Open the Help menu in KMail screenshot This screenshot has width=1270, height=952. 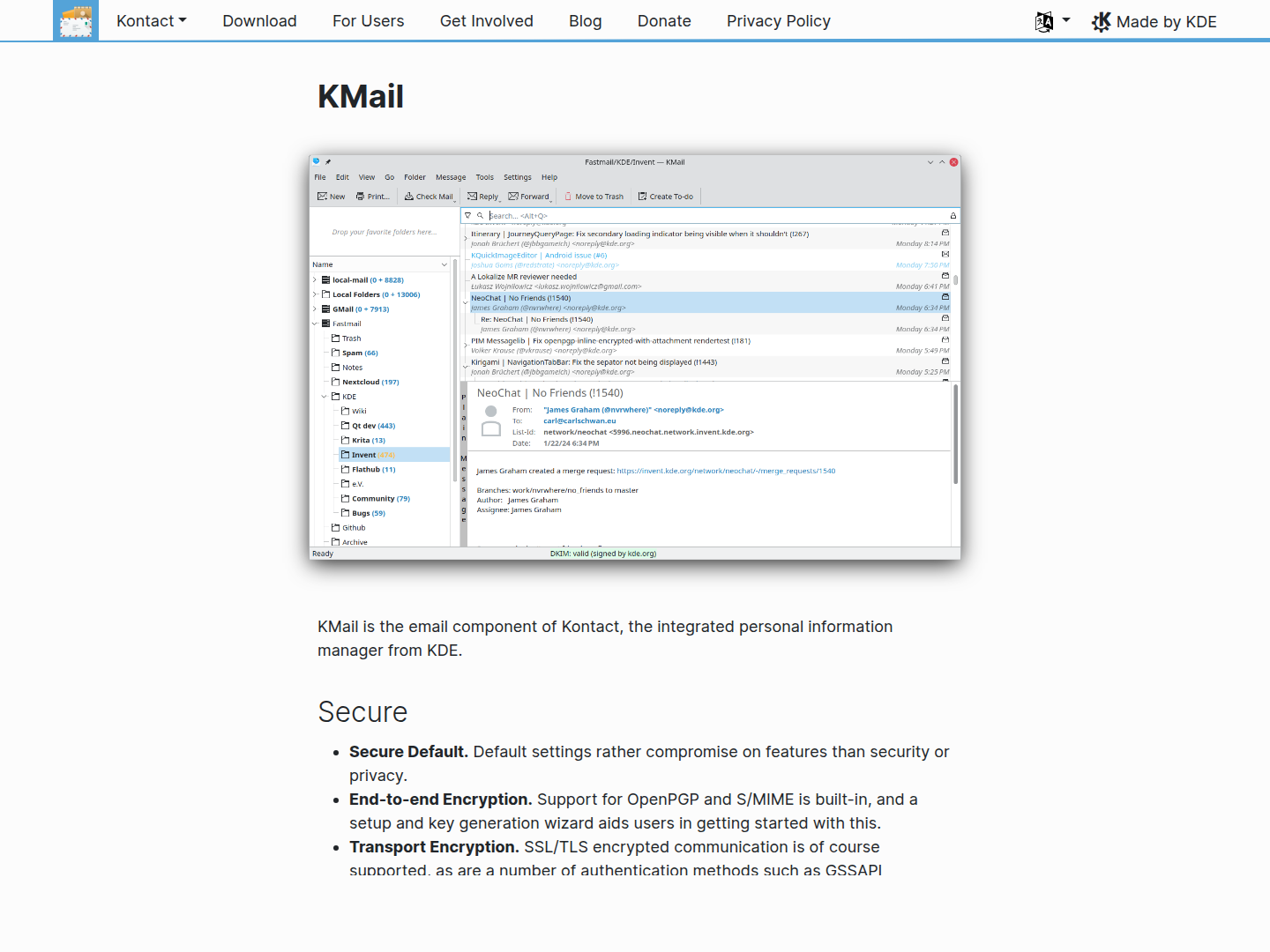point(549,177)
